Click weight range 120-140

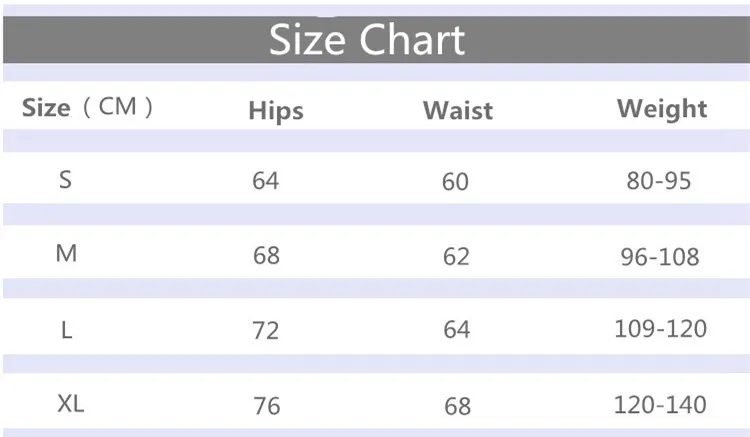660,405
